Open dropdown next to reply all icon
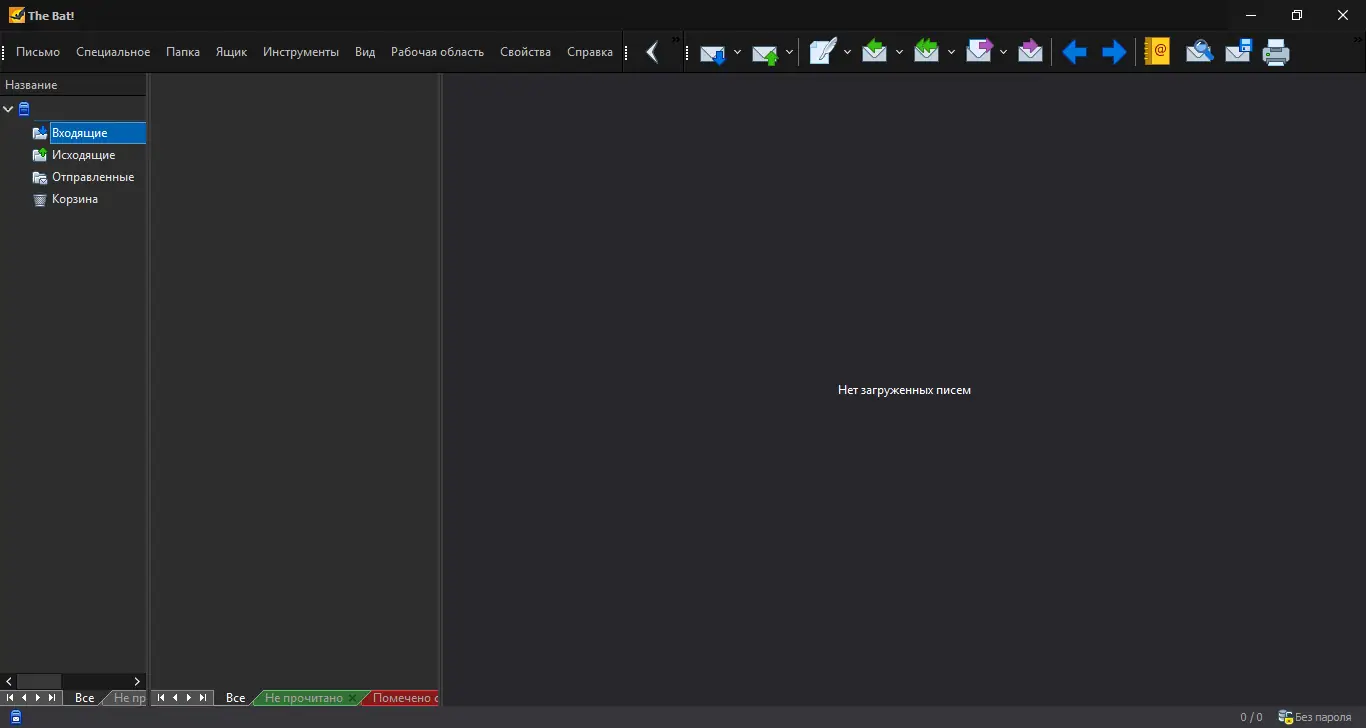Image resolution: width=1366 pixels, height=728 pixels. click(x=951, y=52)
